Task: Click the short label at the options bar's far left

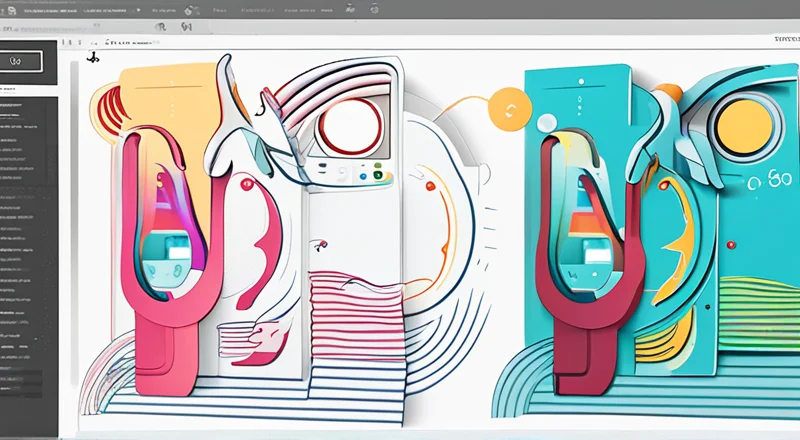Action: pos(12,27)
